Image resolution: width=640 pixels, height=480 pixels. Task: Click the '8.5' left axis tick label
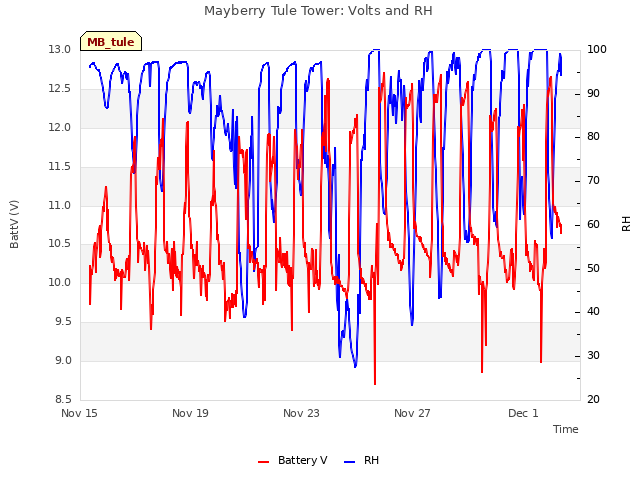[x=63, y=399]
